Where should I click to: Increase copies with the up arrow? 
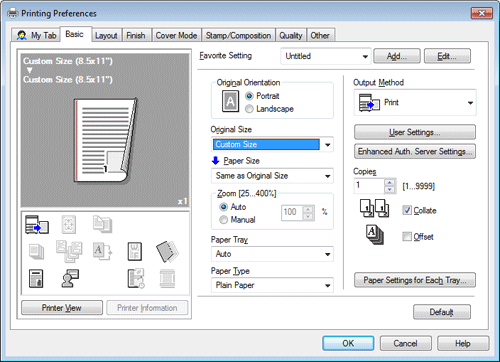390,182
